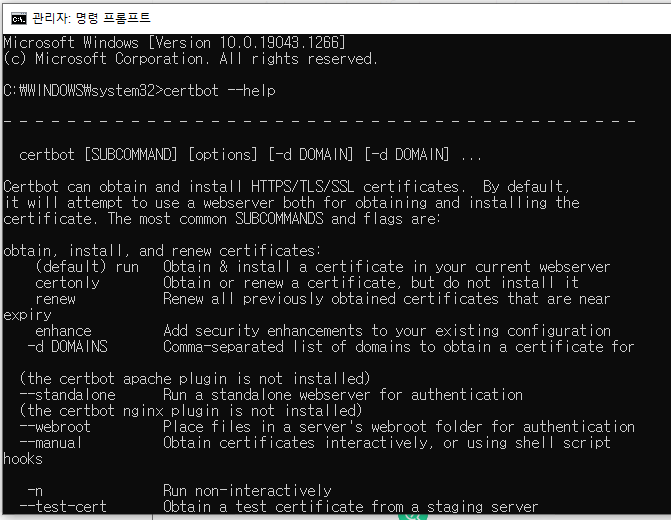Click 'Run non-interactively' description
671x520 pixels.
(x=247, y=491)
